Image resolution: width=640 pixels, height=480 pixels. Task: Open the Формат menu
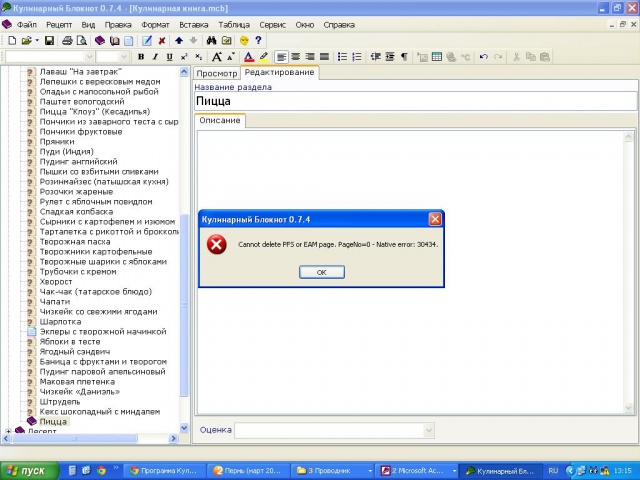(x=155, y=25)
